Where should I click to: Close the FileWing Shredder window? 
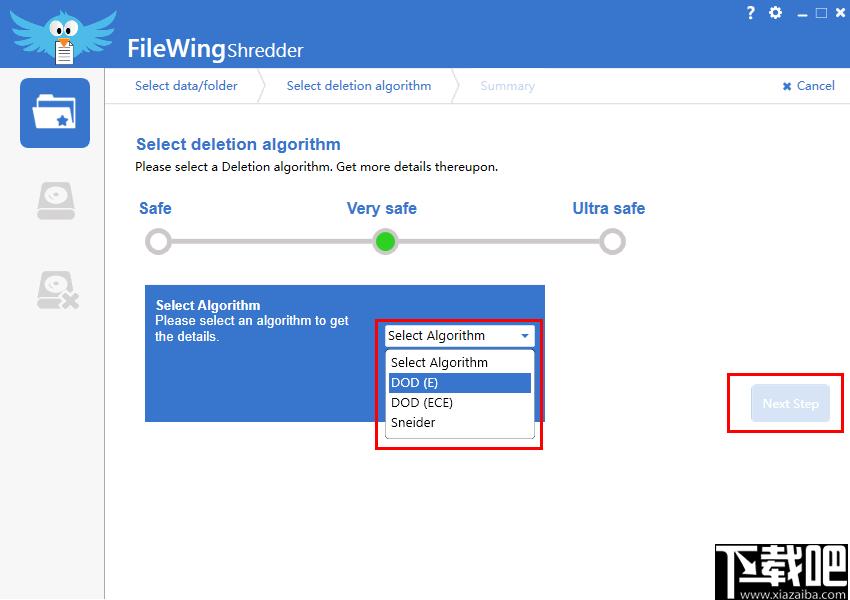841,13
